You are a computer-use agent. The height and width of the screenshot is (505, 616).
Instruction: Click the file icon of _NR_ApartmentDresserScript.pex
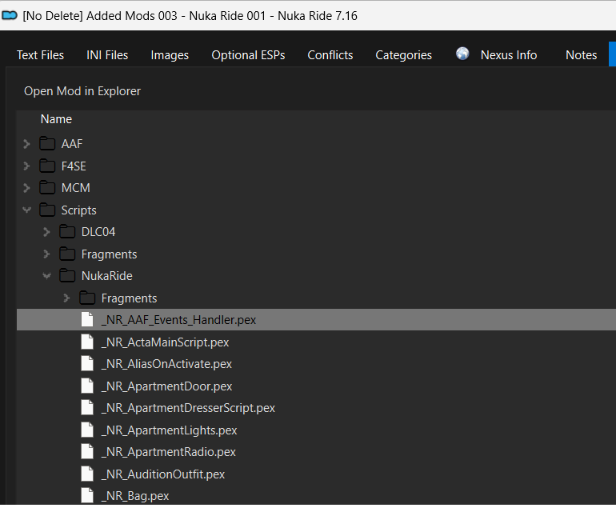pyautogui.click(x=87, y=408)
